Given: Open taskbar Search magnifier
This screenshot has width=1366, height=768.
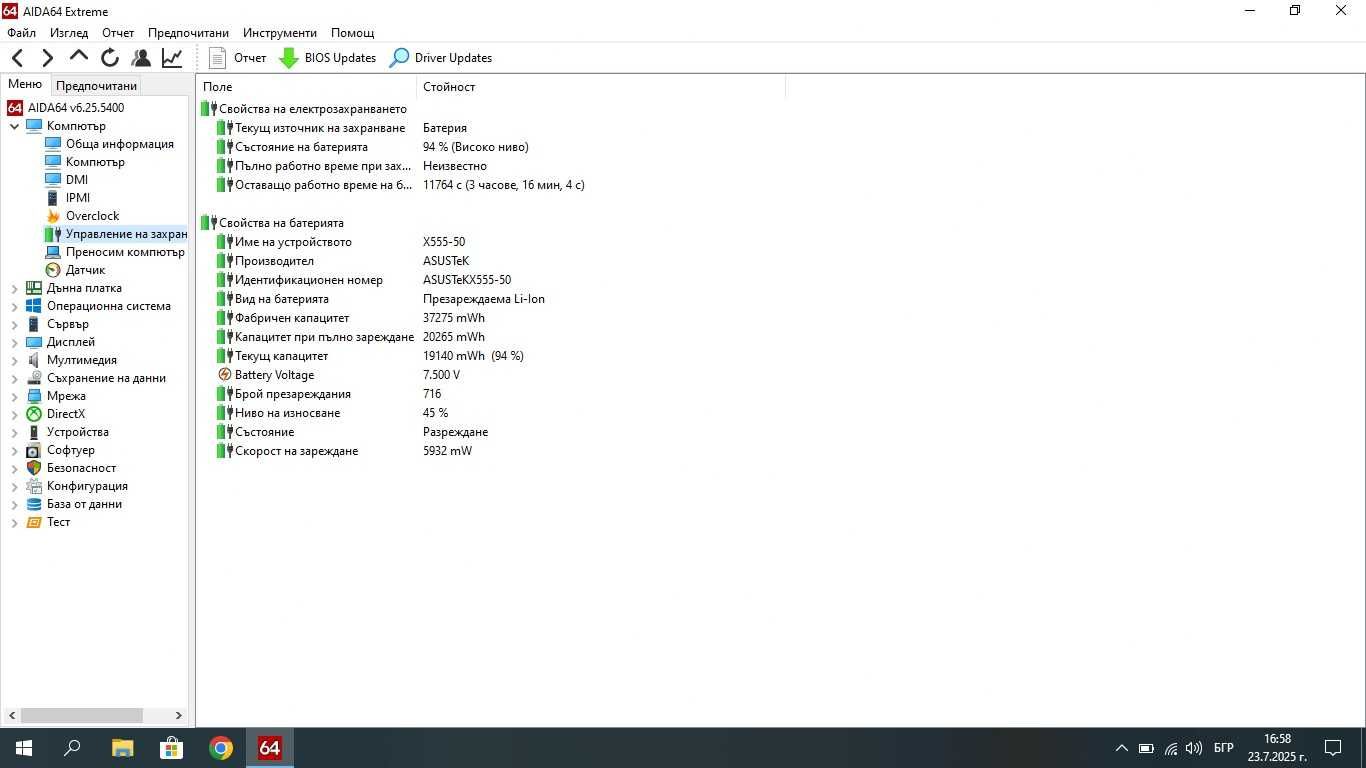Looking at the screenshot, I should [73, 748].
